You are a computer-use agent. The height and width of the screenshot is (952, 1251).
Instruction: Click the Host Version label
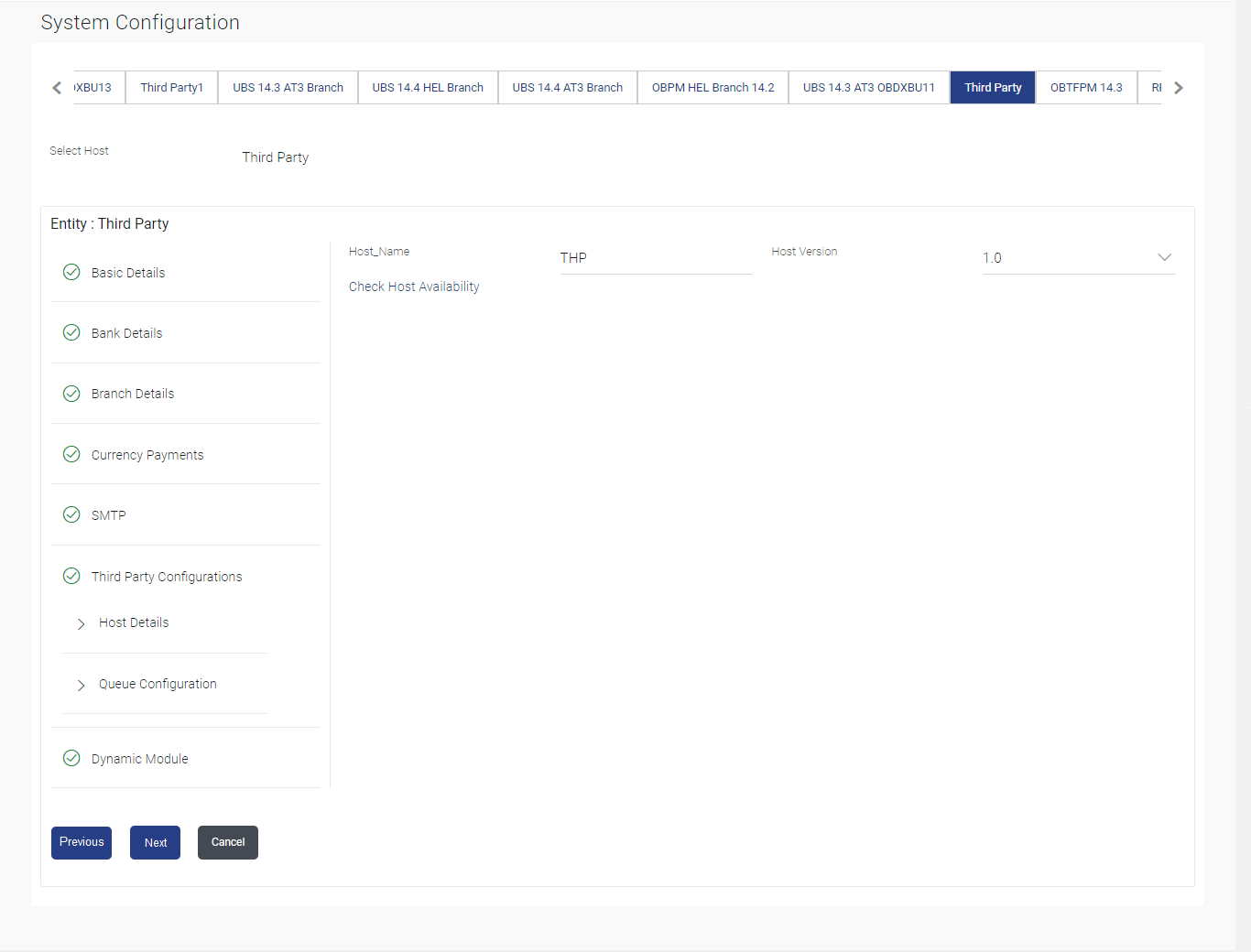[804, 251]
